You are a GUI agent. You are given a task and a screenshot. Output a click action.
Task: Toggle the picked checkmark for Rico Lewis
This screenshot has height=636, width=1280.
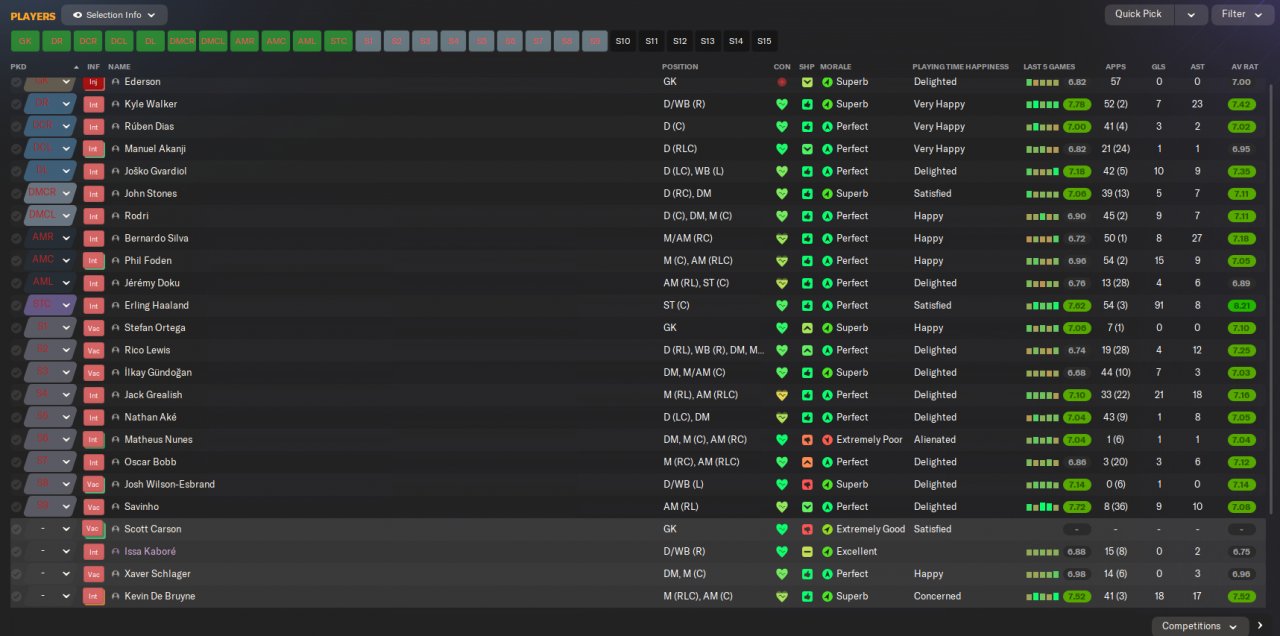coord(16,350)
